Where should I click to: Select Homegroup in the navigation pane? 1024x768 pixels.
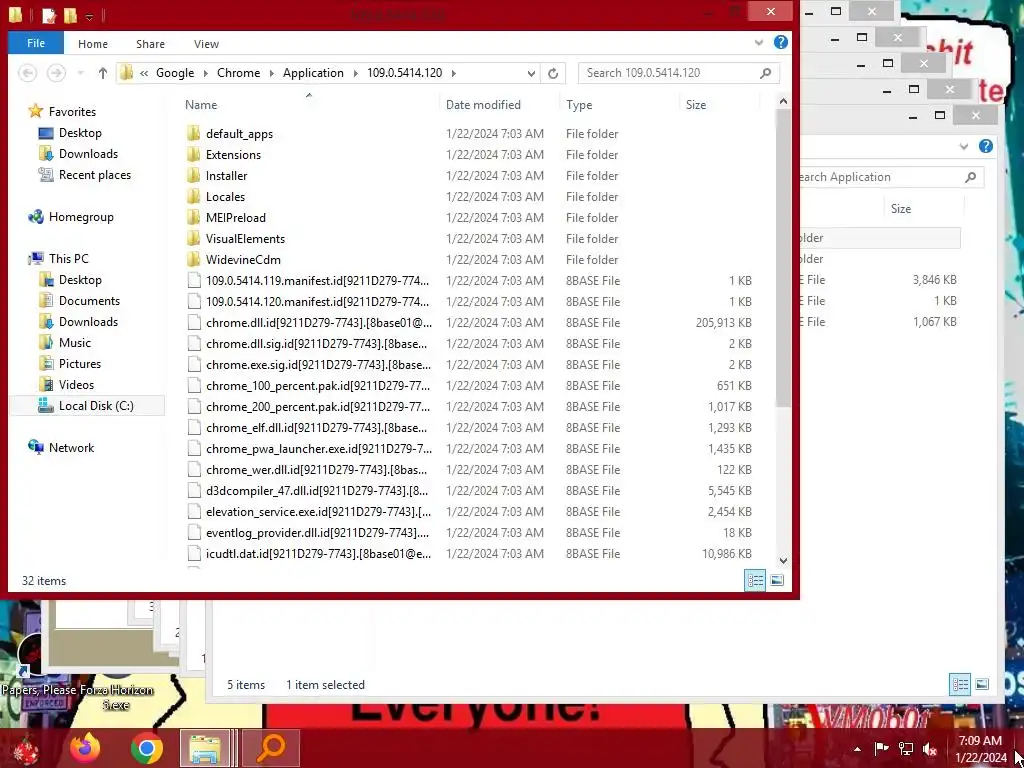pos(81,217)
